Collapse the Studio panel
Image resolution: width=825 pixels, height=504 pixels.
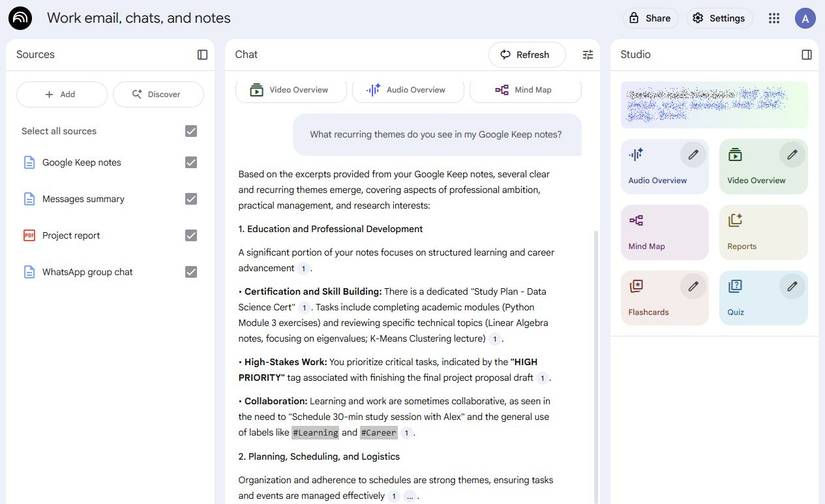coord(806,55)
